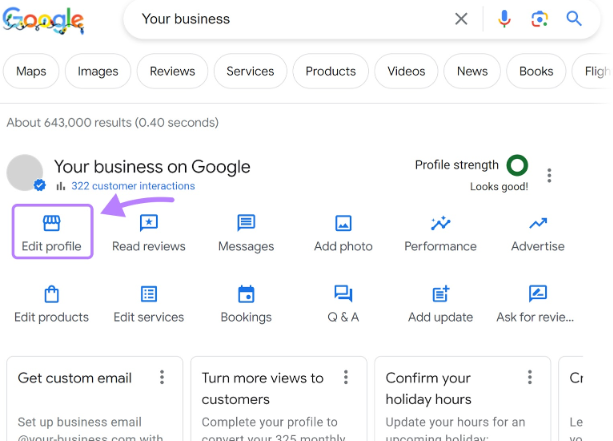613x441 pixels.
Task: Click the bar chart icon beside interactions
Action: [61, 186]
